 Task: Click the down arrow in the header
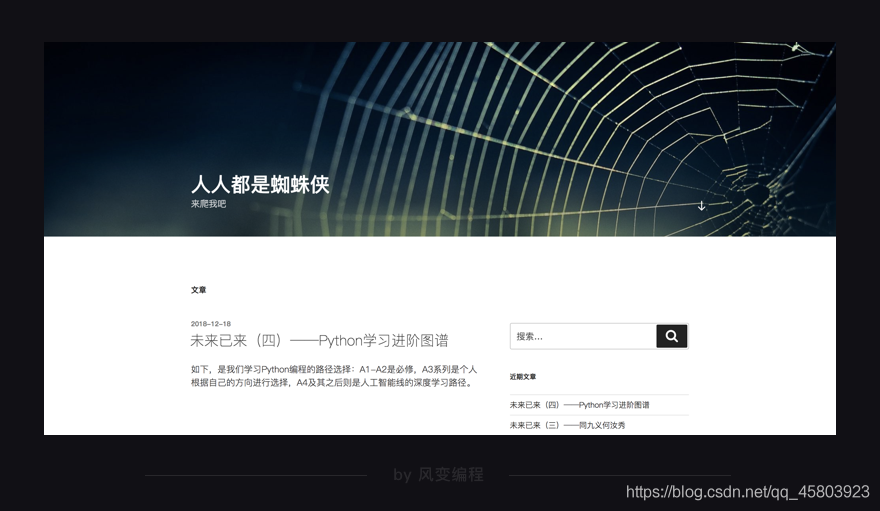pyautogui.click(x=701, y=206)
